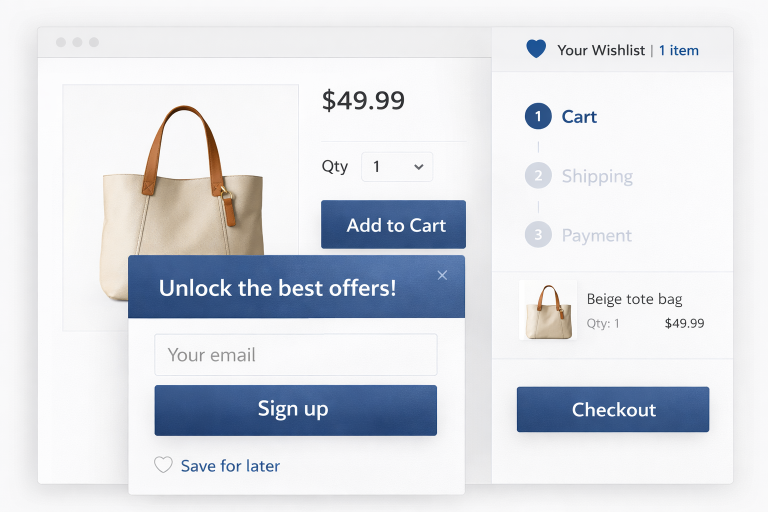Click the beige tote bag cart thumbnail
Viewport: 768px width, 512px height.
coord(549,310)
